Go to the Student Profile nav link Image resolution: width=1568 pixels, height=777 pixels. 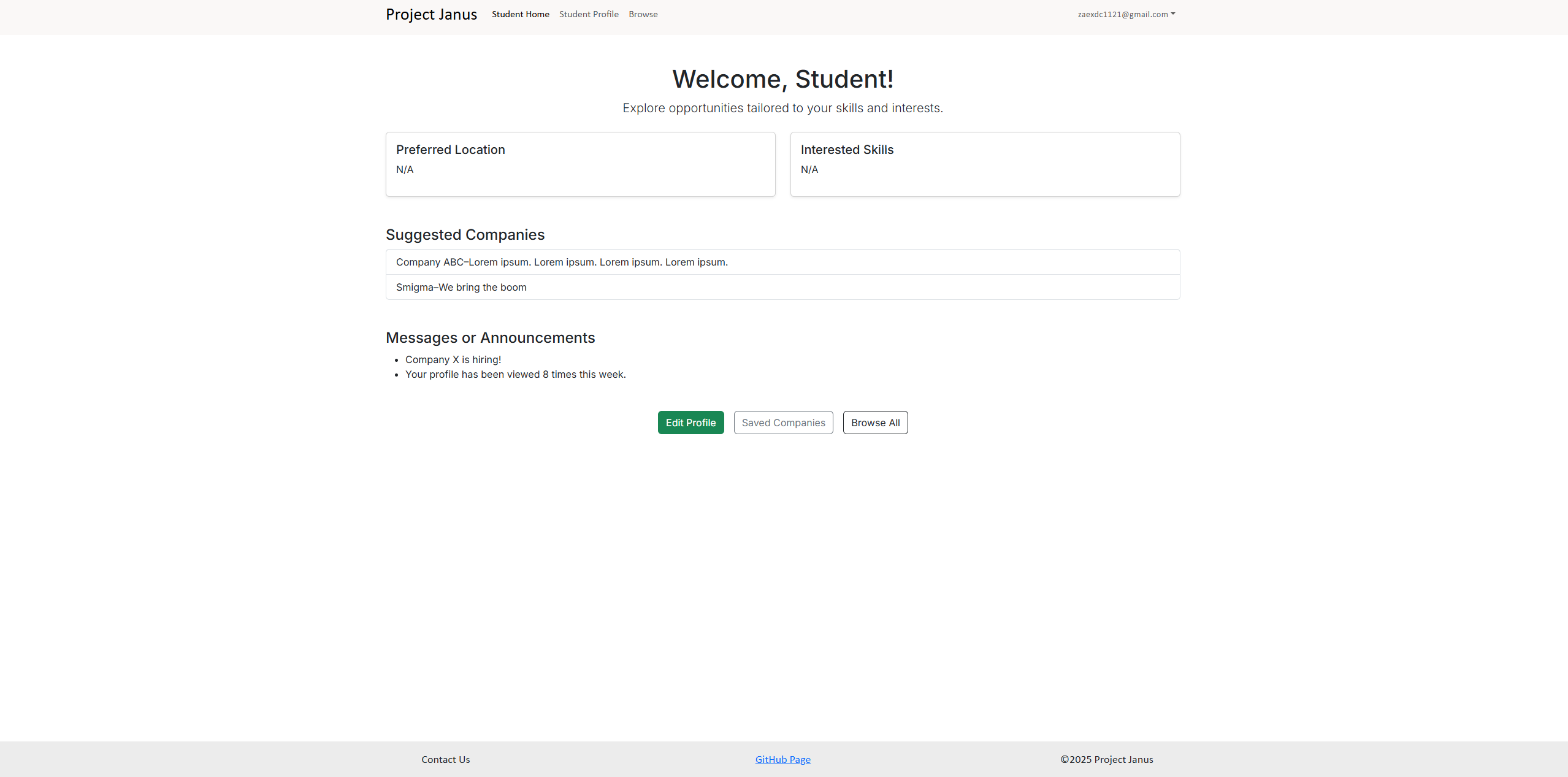[589, 14]
